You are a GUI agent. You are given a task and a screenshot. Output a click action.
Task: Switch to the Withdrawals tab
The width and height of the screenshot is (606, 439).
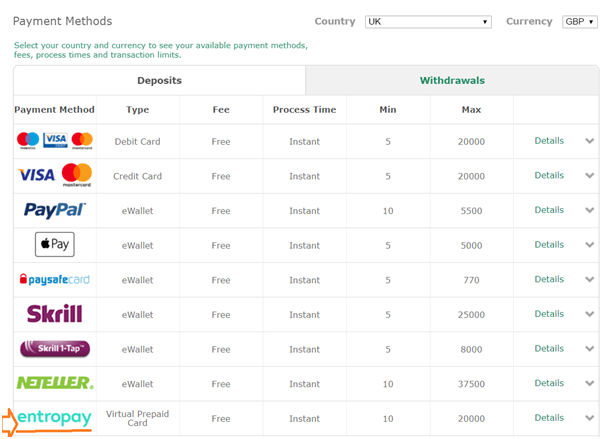pyautogui.click(x=452, y=80)
